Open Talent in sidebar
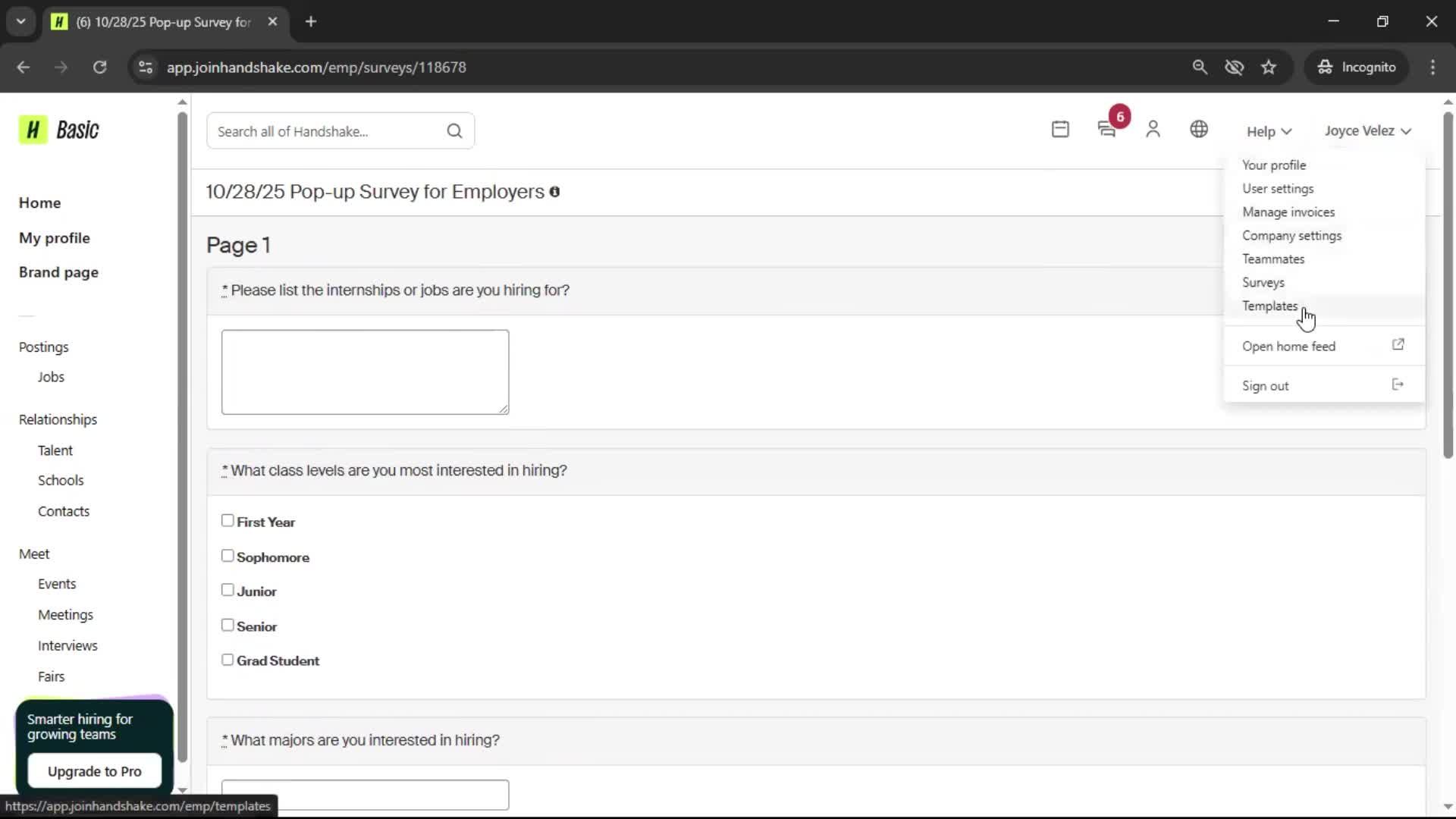The height and width of the screenshot is (819, 1456). (55, 450)
